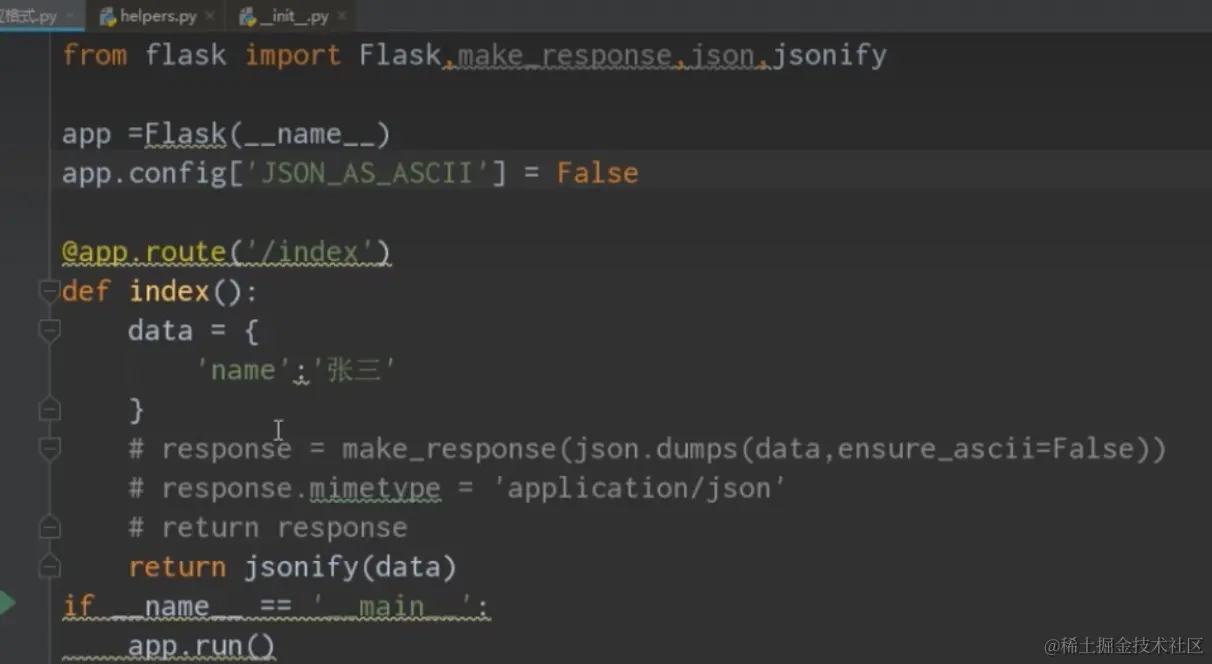Collapse the fold marker beside data = {
The image size is (1212, 664).
click(49, 330)
